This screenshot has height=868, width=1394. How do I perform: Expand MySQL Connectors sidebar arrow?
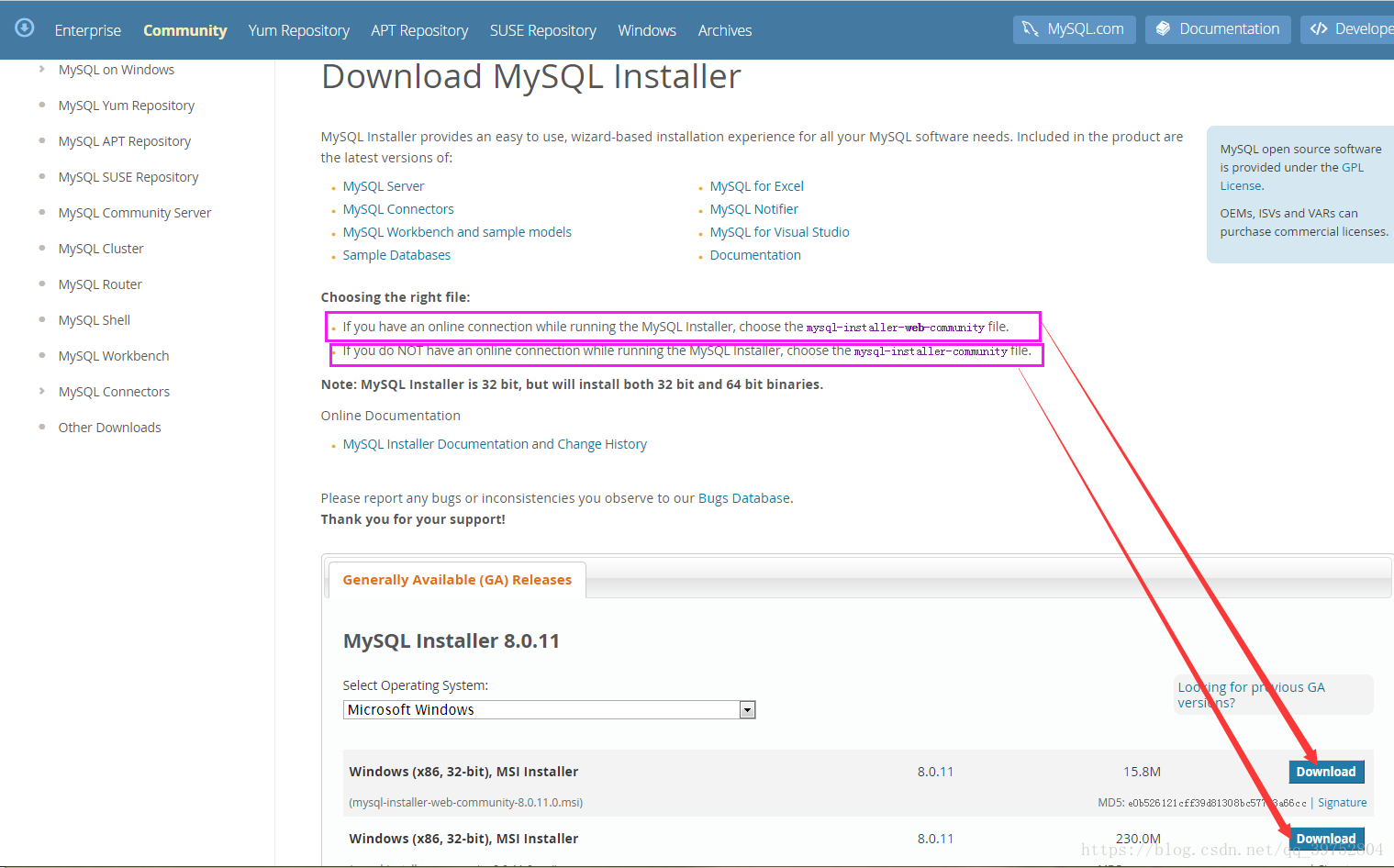41,391
